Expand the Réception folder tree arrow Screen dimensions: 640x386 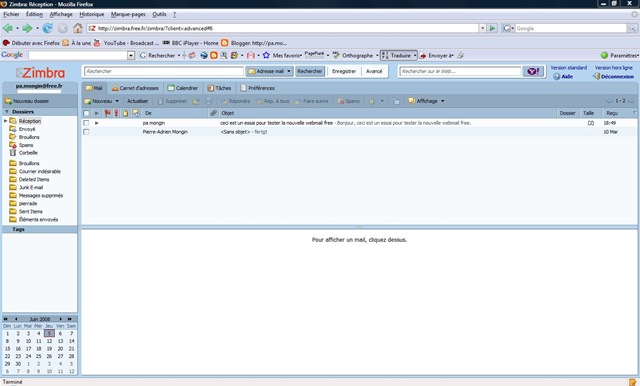[x=5, y=121]
